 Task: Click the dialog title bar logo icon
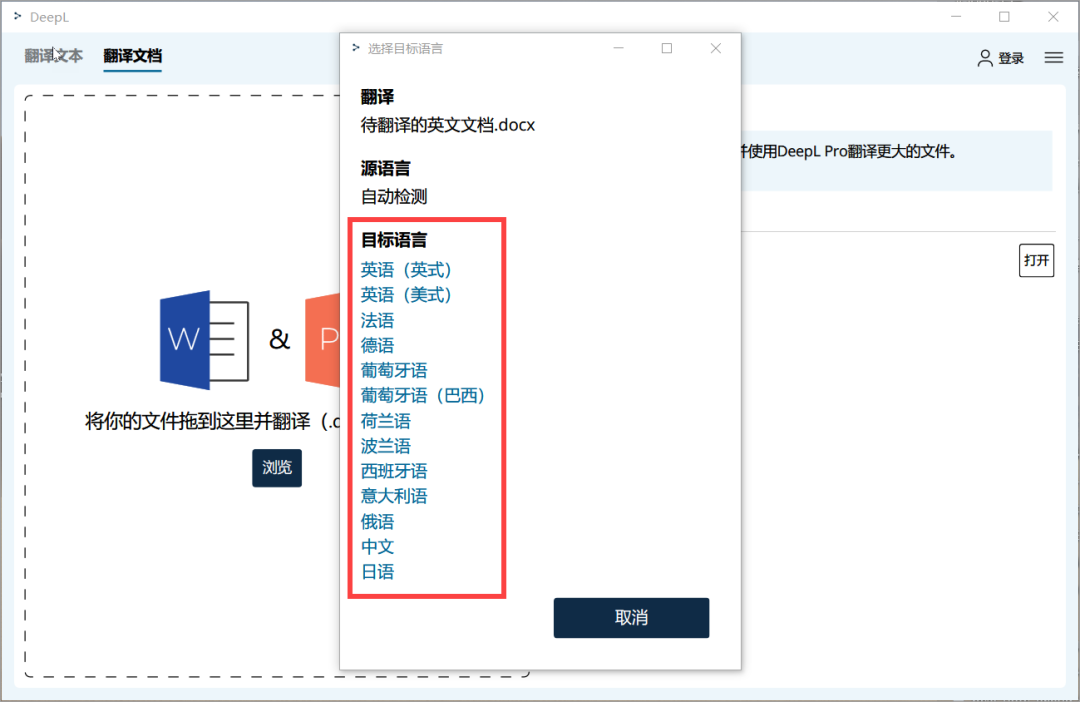[355, 48]
